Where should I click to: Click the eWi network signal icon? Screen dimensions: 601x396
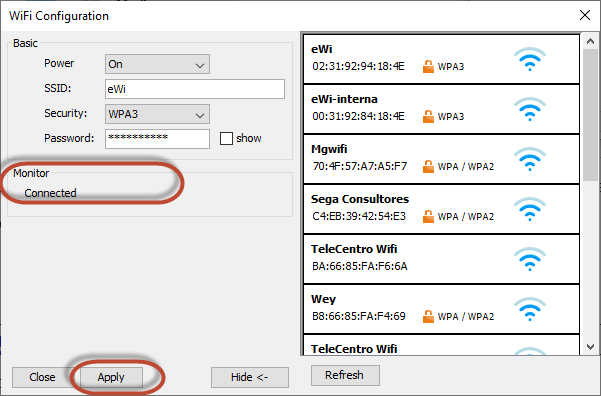tap(530, 59)
